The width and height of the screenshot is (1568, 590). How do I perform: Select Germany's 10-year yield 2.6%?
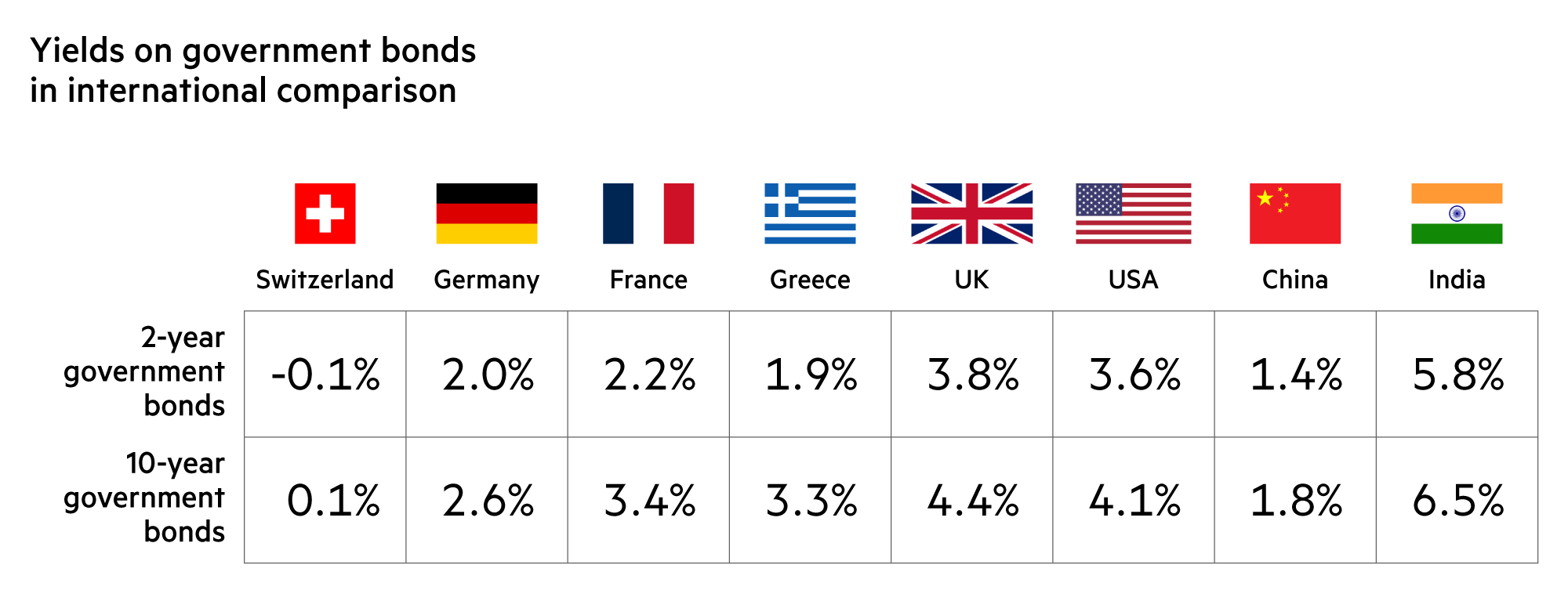point(487,501)
